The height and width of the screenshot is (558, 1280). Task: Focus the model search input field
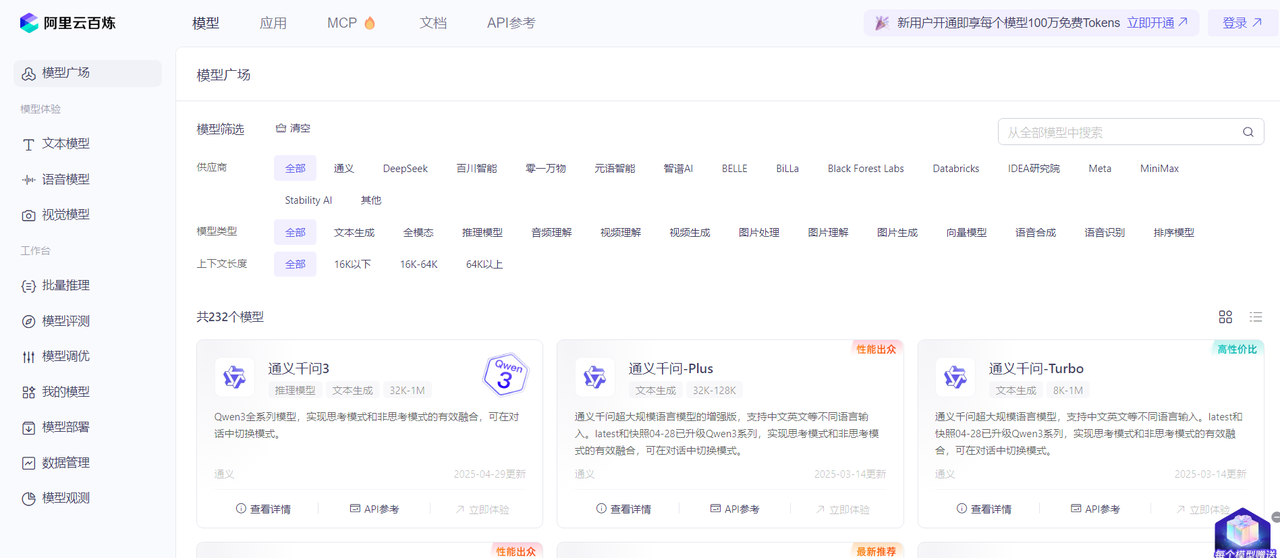pyautogui.click(x=1131, y=132)
